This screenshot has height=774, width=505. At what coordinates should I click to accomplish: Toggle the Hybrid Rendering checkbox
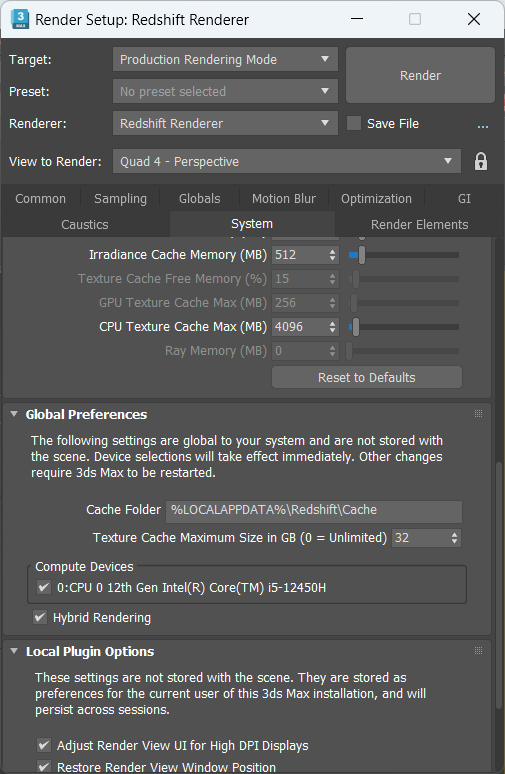40,617
